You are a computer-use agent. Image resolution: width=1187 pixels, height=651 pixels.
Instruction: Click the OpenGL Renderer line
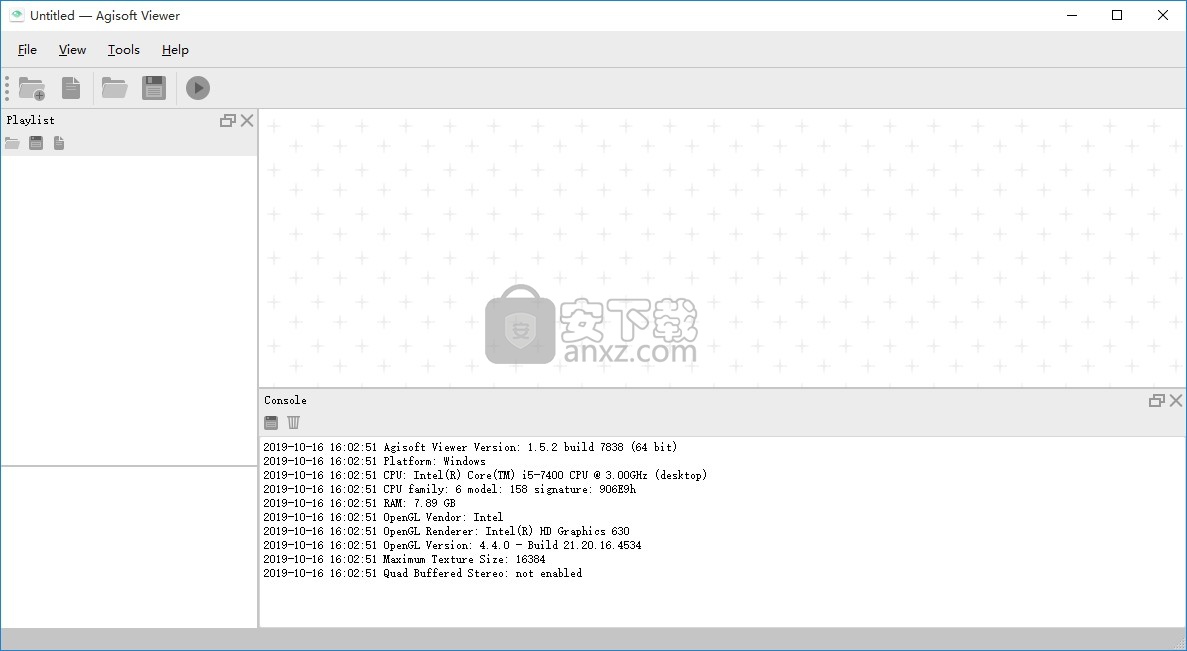(x=447, y=531)
